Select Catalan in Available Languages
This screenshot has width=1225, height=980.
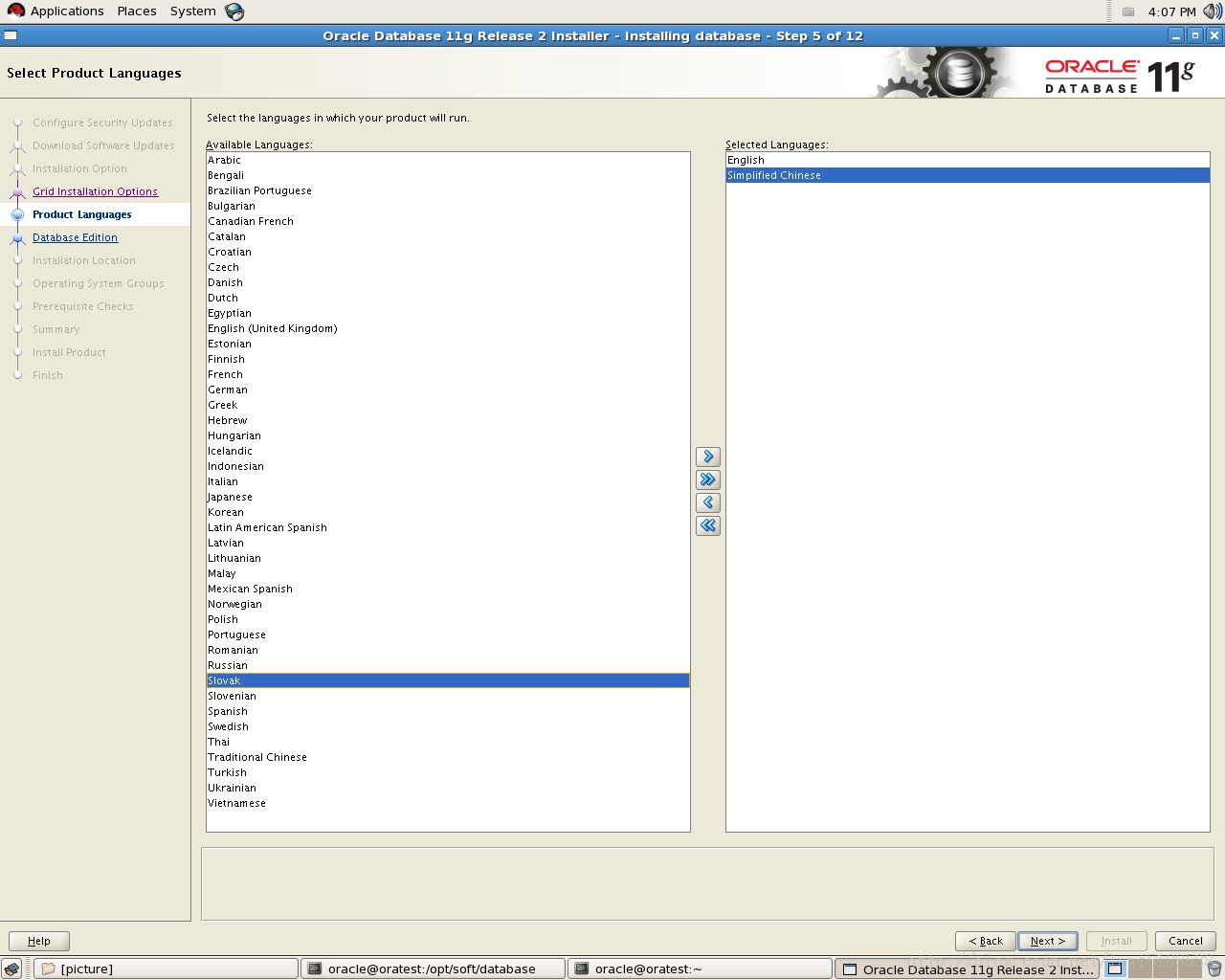tap(448, 236)
